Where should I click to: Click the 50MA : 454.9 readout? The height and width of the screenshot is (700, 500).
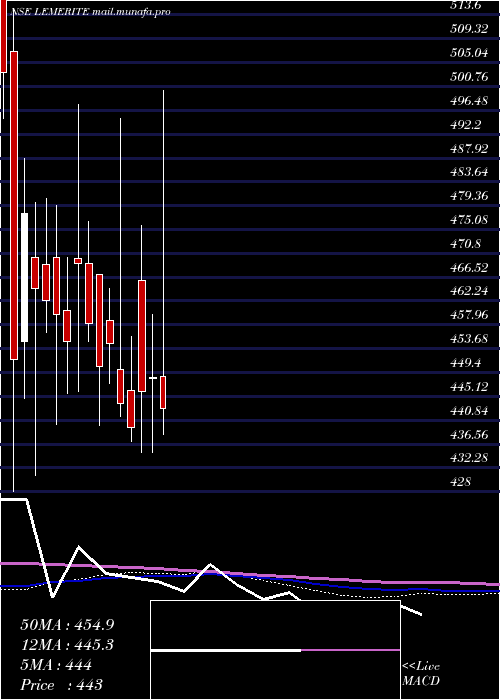tap(67, 625)
